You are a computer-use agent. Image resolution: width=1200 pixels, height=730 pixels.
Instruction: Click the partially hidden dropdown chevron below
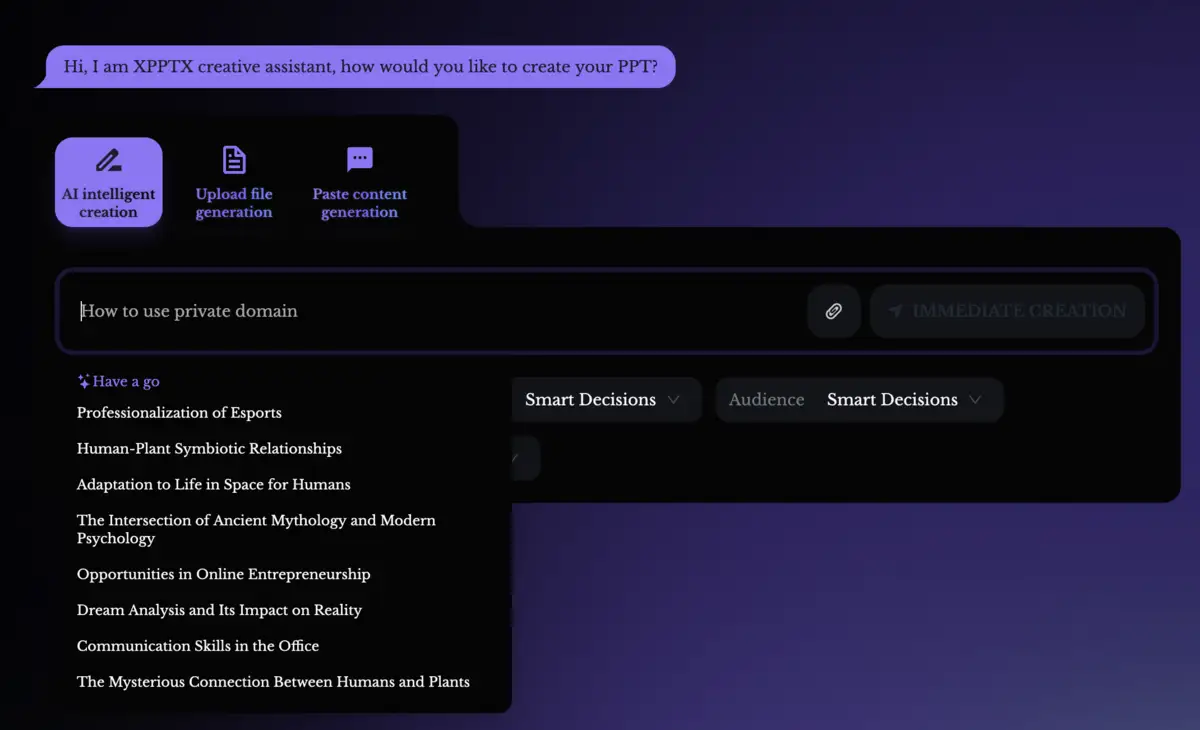(x=517, y=458)
